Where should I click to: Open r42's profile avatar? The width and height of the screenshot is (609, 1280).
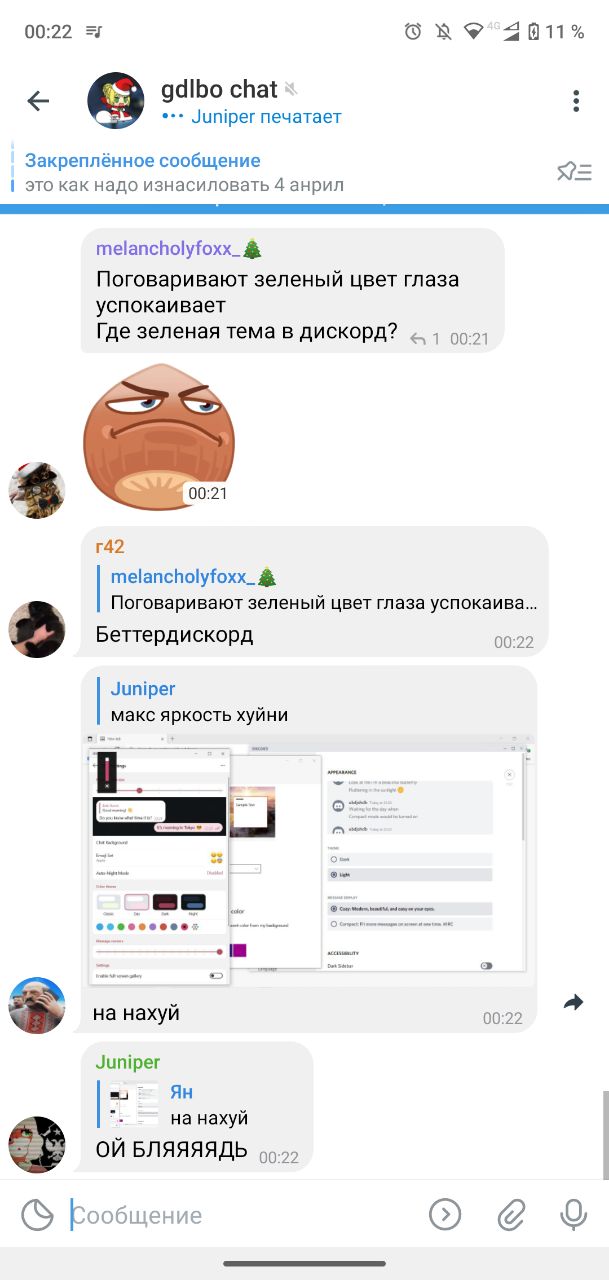(37, 629)
